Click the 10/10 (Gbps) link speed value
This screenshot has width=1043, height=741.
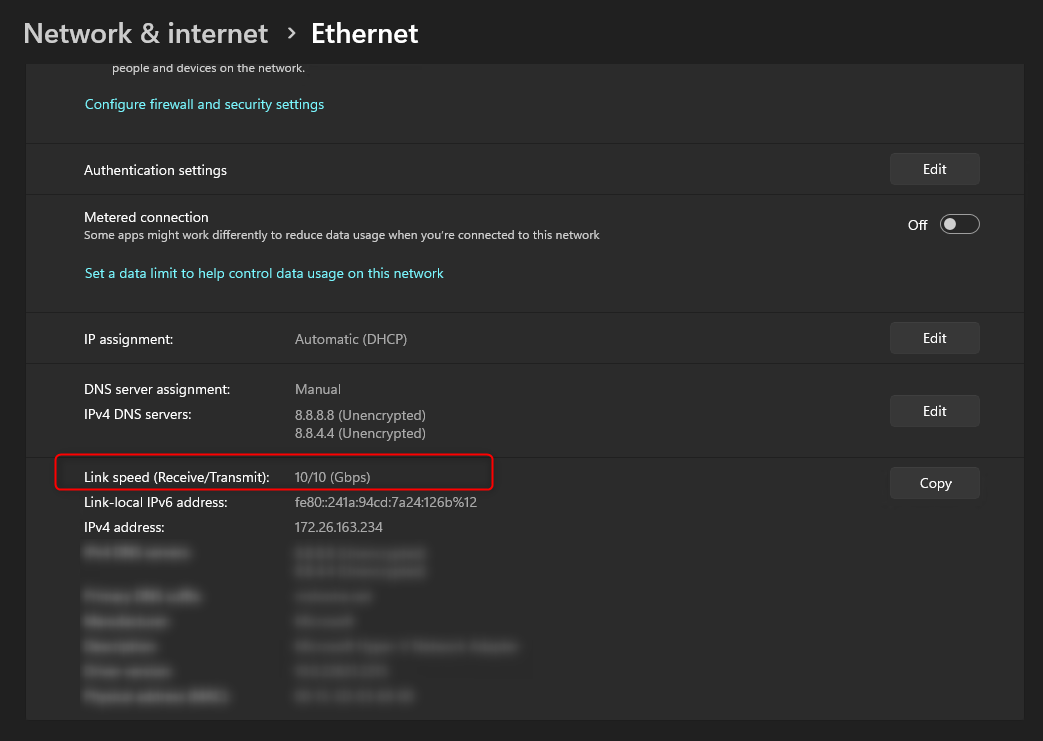point(333,477)
